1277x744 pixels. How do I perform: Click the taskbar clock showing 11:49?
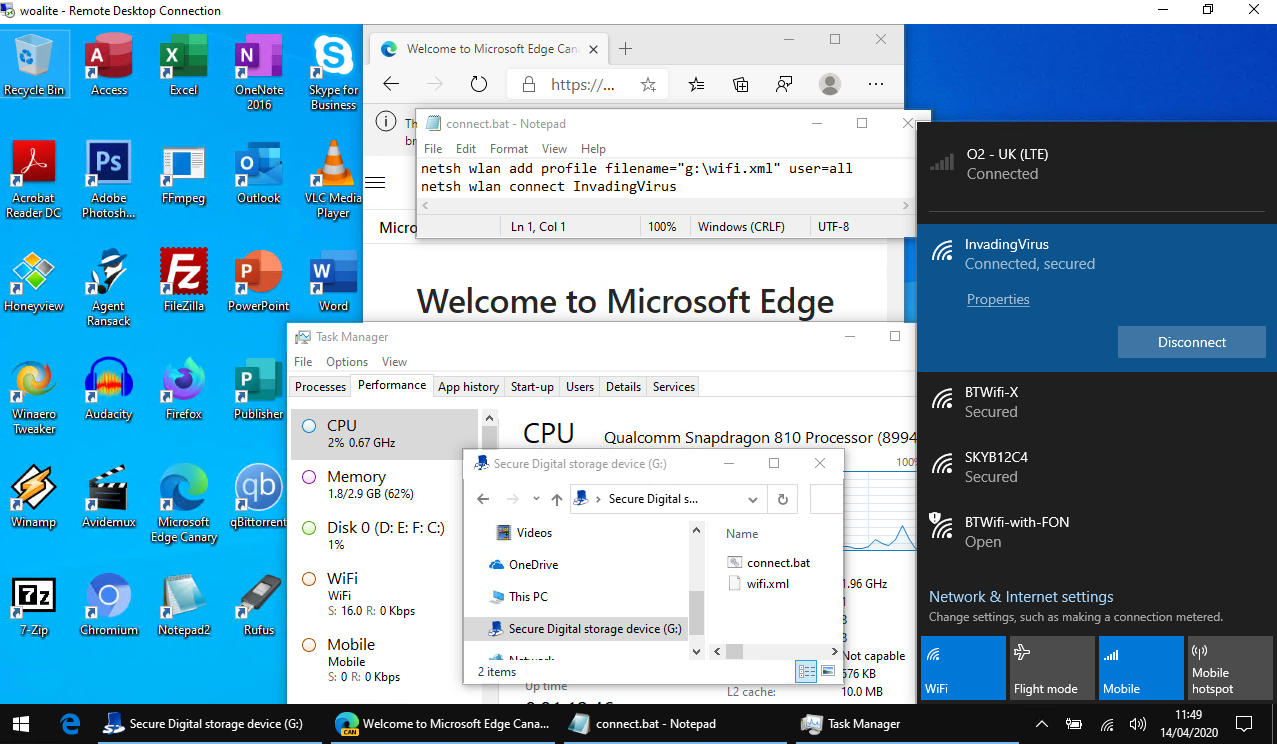click(x=1189, y=724)
